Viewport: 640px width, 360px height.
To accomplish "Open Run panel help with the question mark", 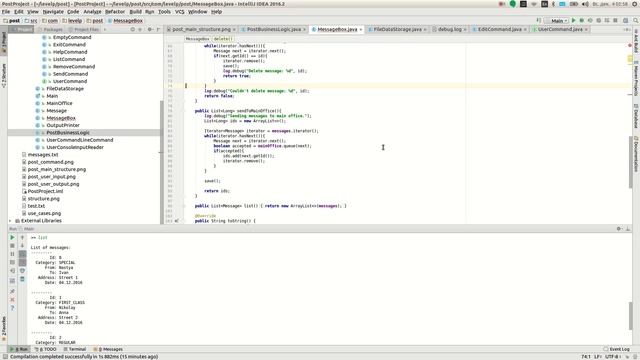I will (12, 308).
